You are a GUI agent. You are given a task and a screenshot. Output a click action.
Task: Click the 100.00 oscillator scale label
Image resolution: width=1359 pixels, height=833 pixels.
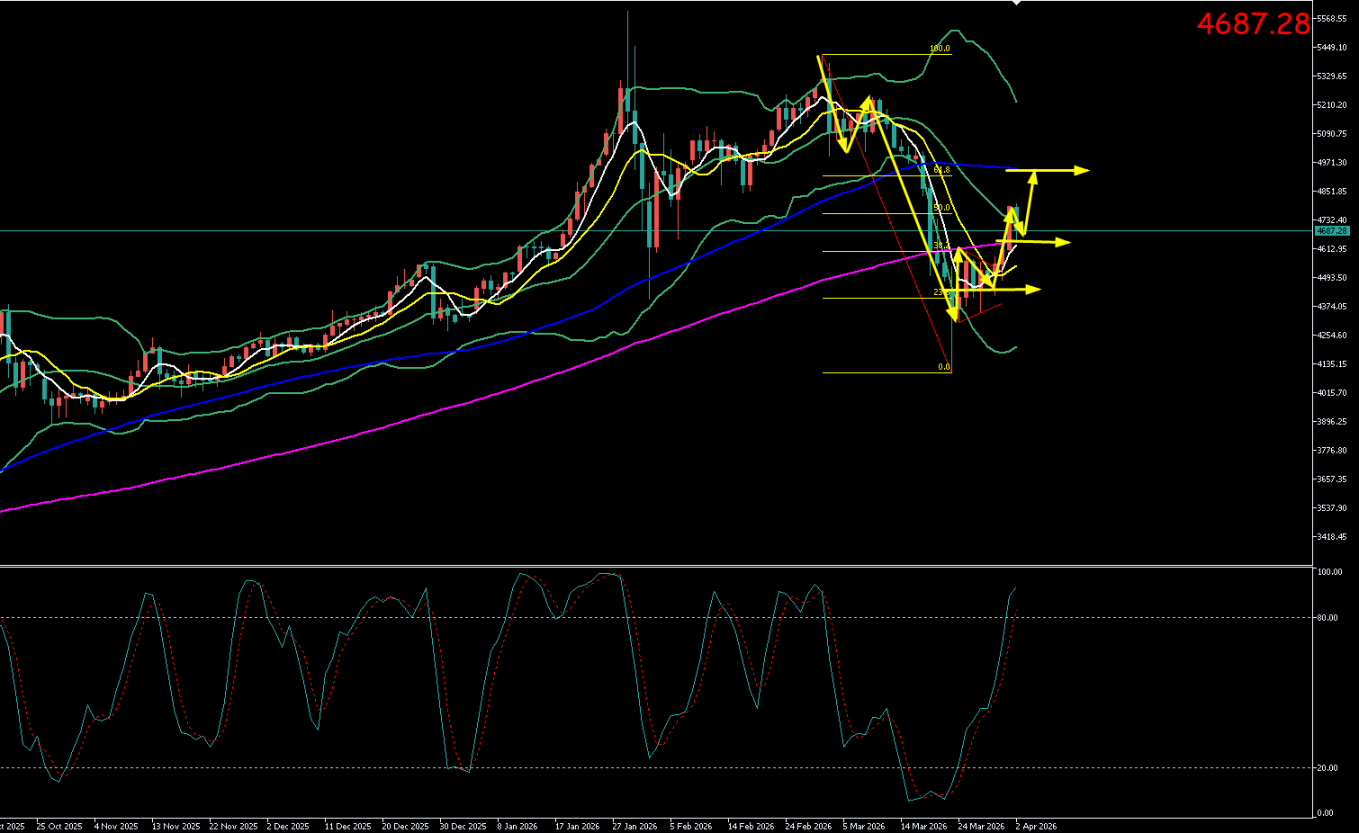coord(1329,573)
